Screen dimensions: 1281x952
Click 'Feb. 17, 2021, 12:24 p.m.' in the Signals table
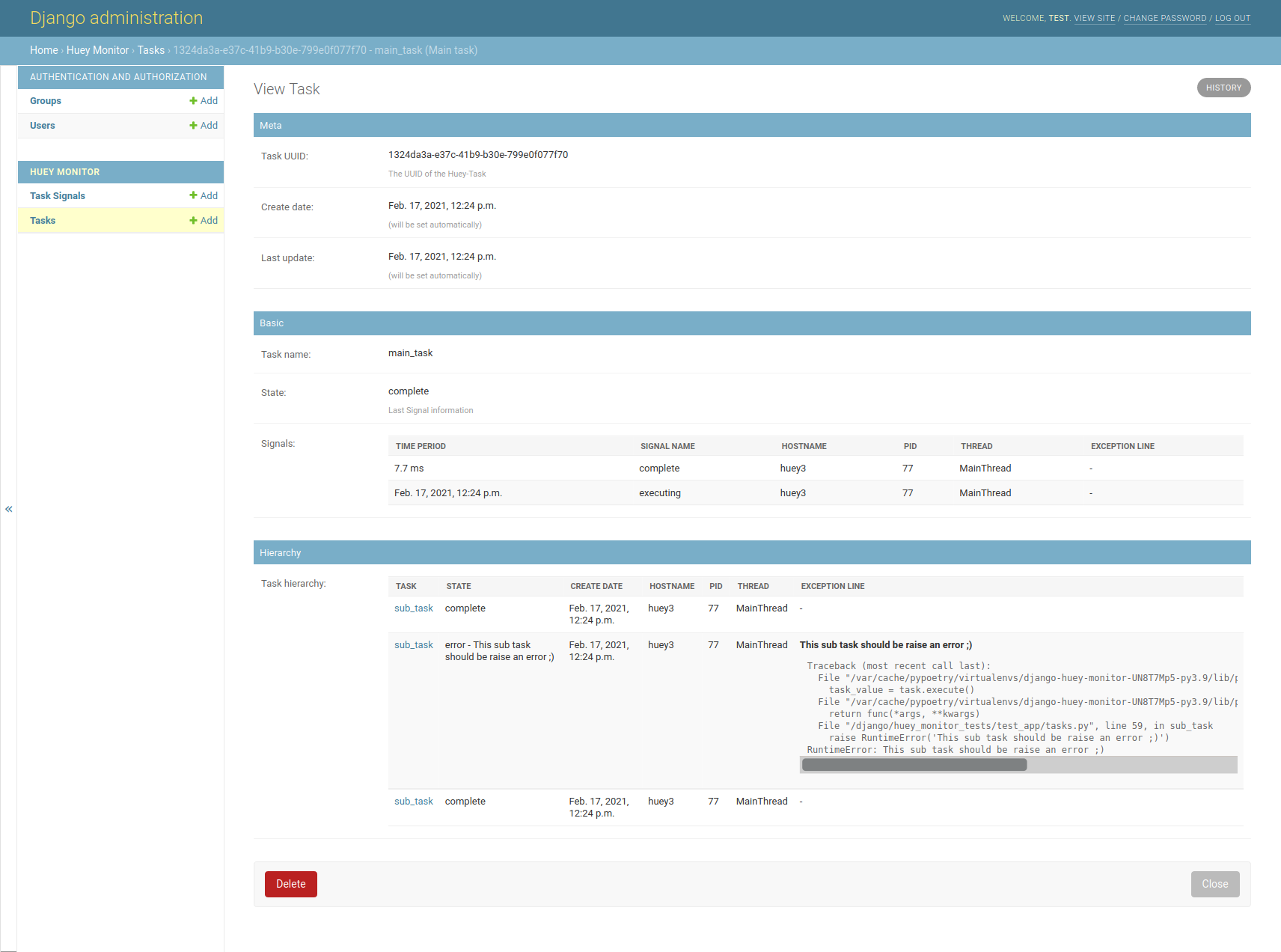pos(448,493)
